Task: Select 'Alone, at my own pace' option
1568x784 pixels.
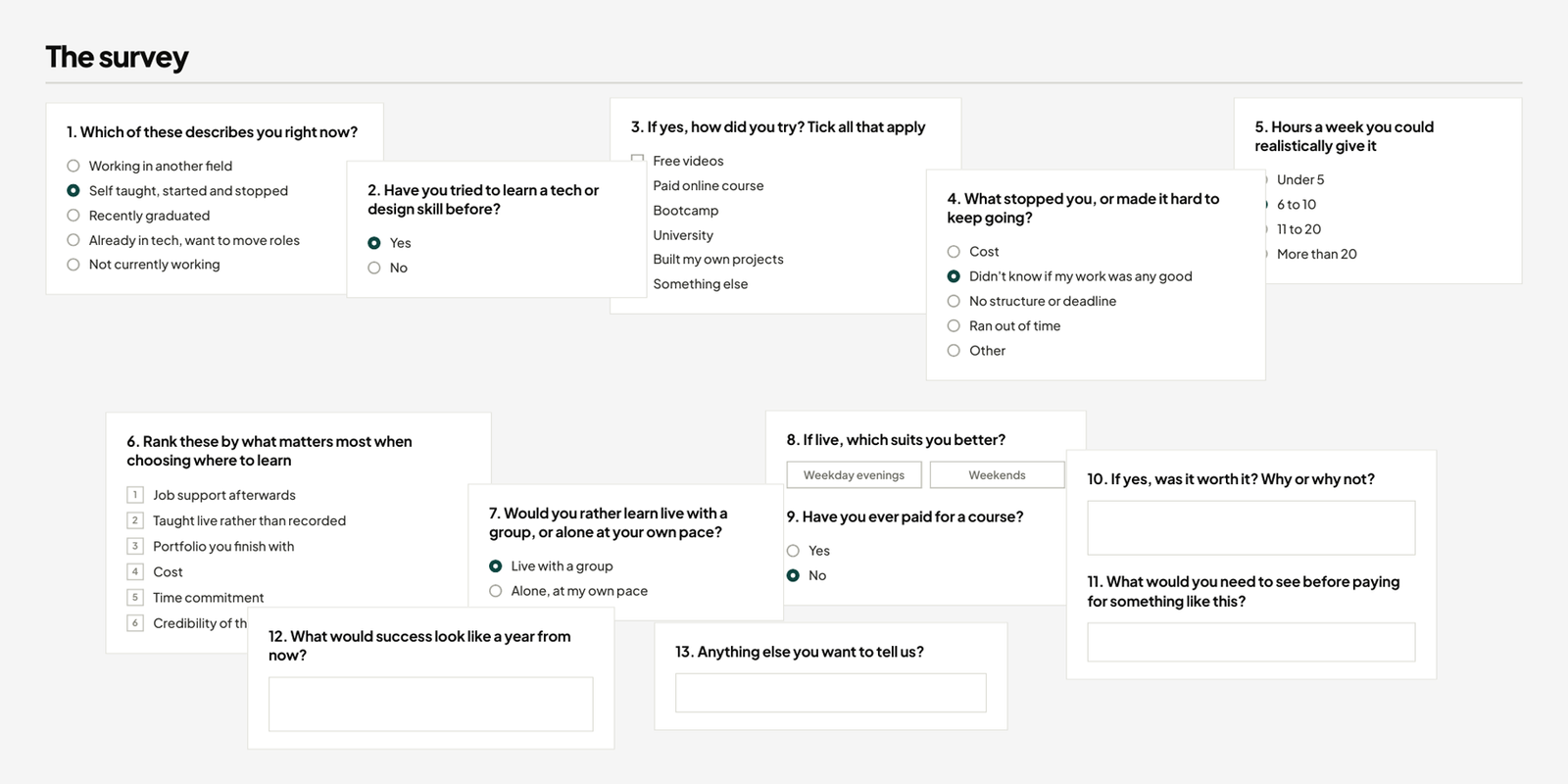Action: tap(495, 591)
